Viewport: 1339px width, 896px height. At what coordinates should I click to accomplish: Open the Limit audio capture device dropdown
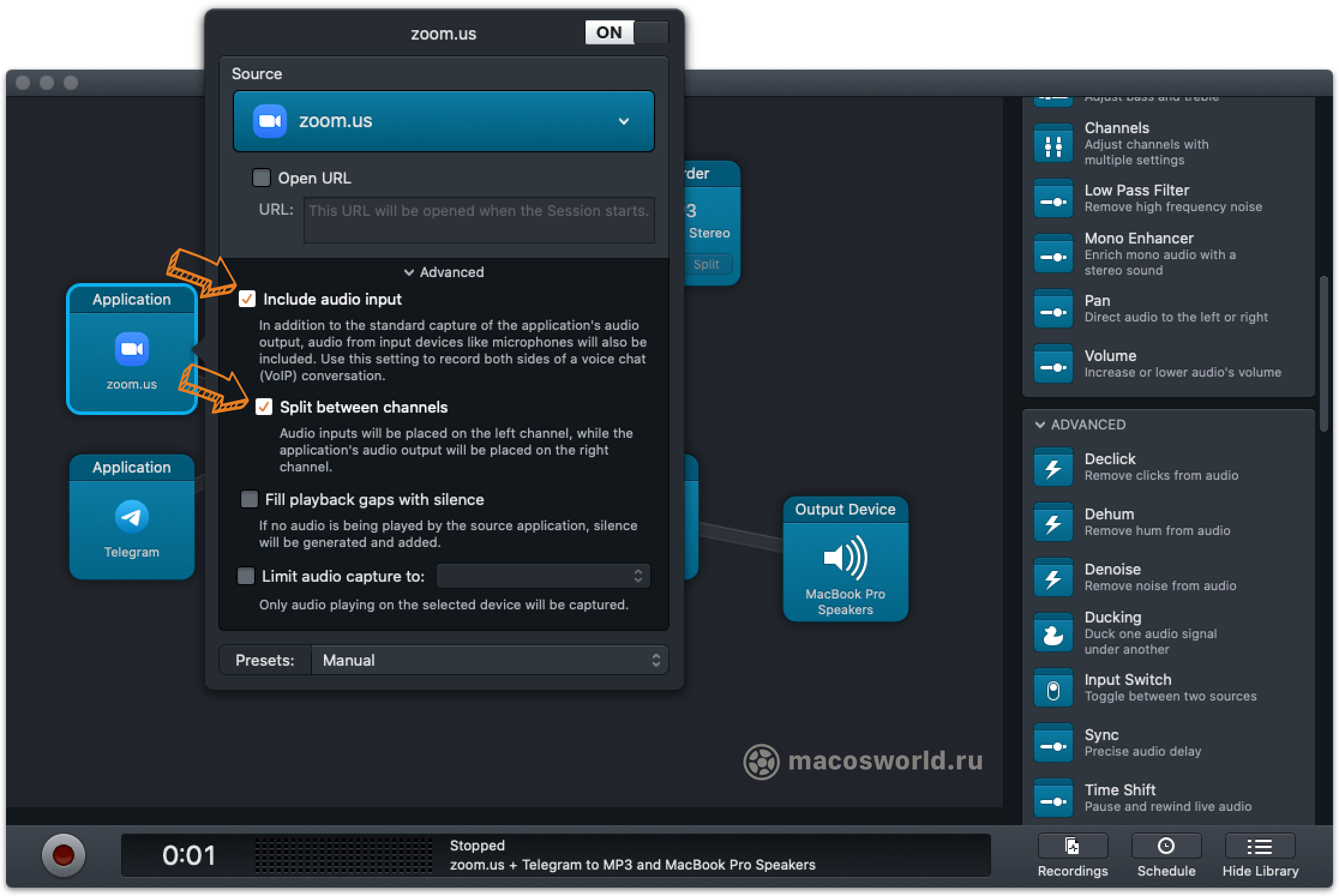click(x=543, y=576)
